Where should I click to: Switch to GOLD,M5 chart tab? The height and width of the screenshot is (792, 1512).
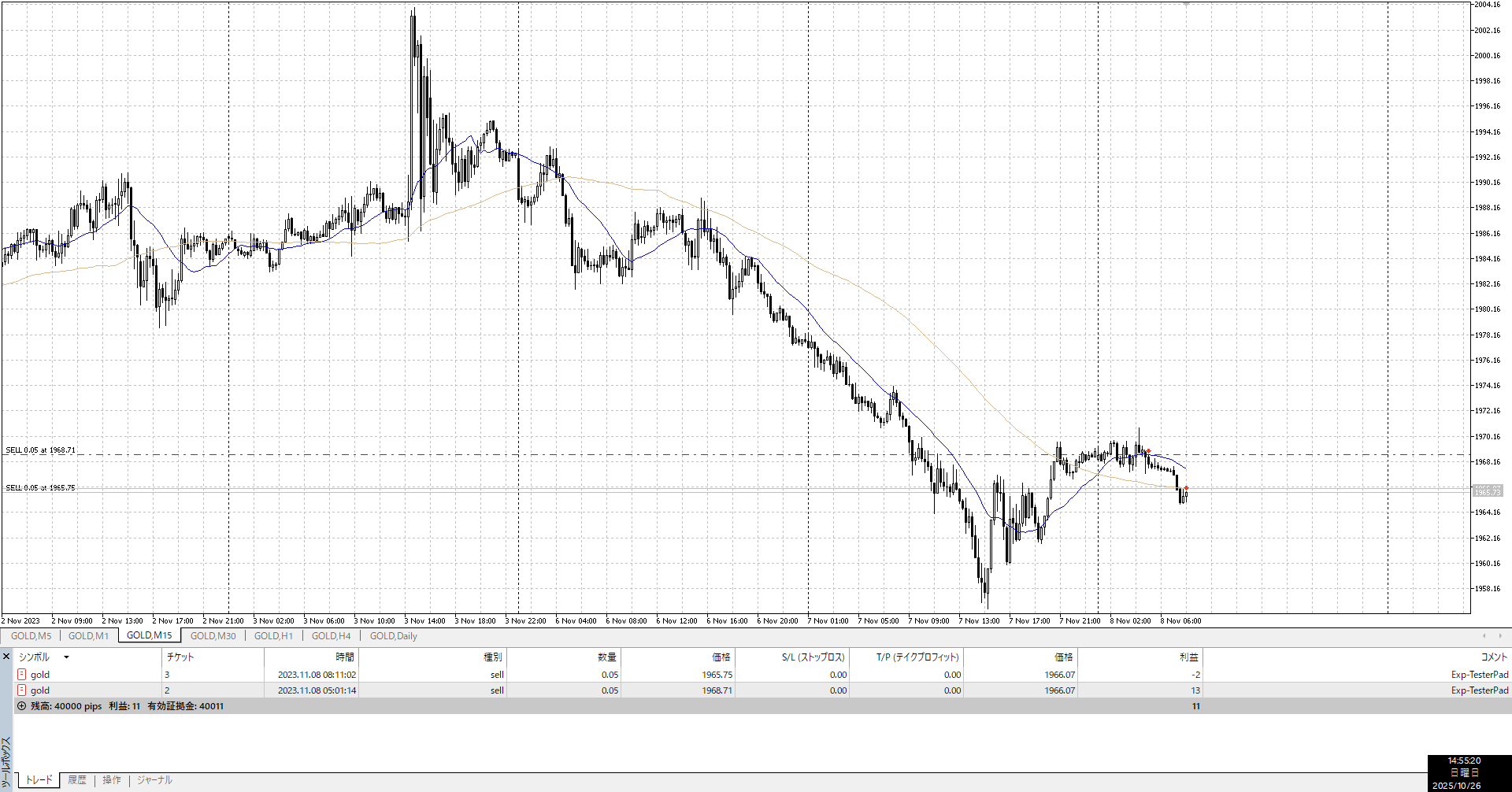31,636
